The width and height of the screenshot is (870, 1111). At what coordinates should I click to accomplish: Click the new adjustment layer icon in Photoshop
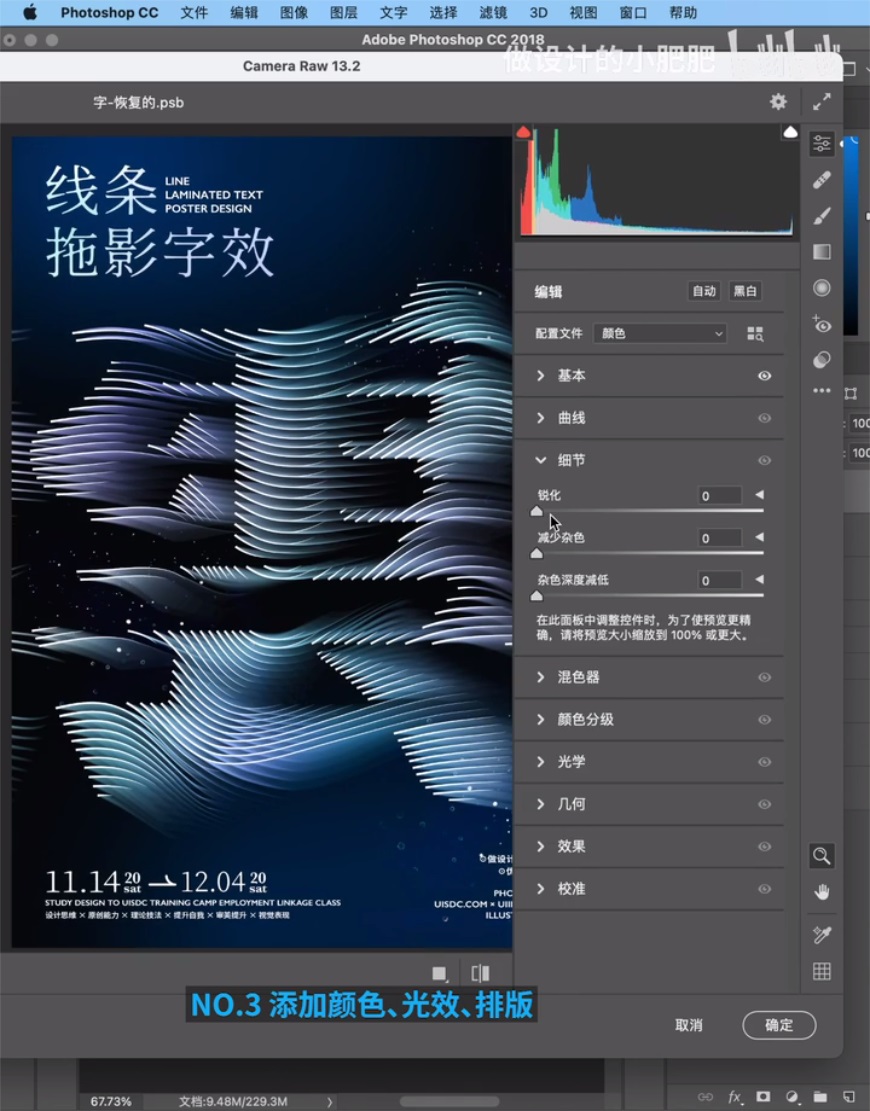[x=792, y=1097]
